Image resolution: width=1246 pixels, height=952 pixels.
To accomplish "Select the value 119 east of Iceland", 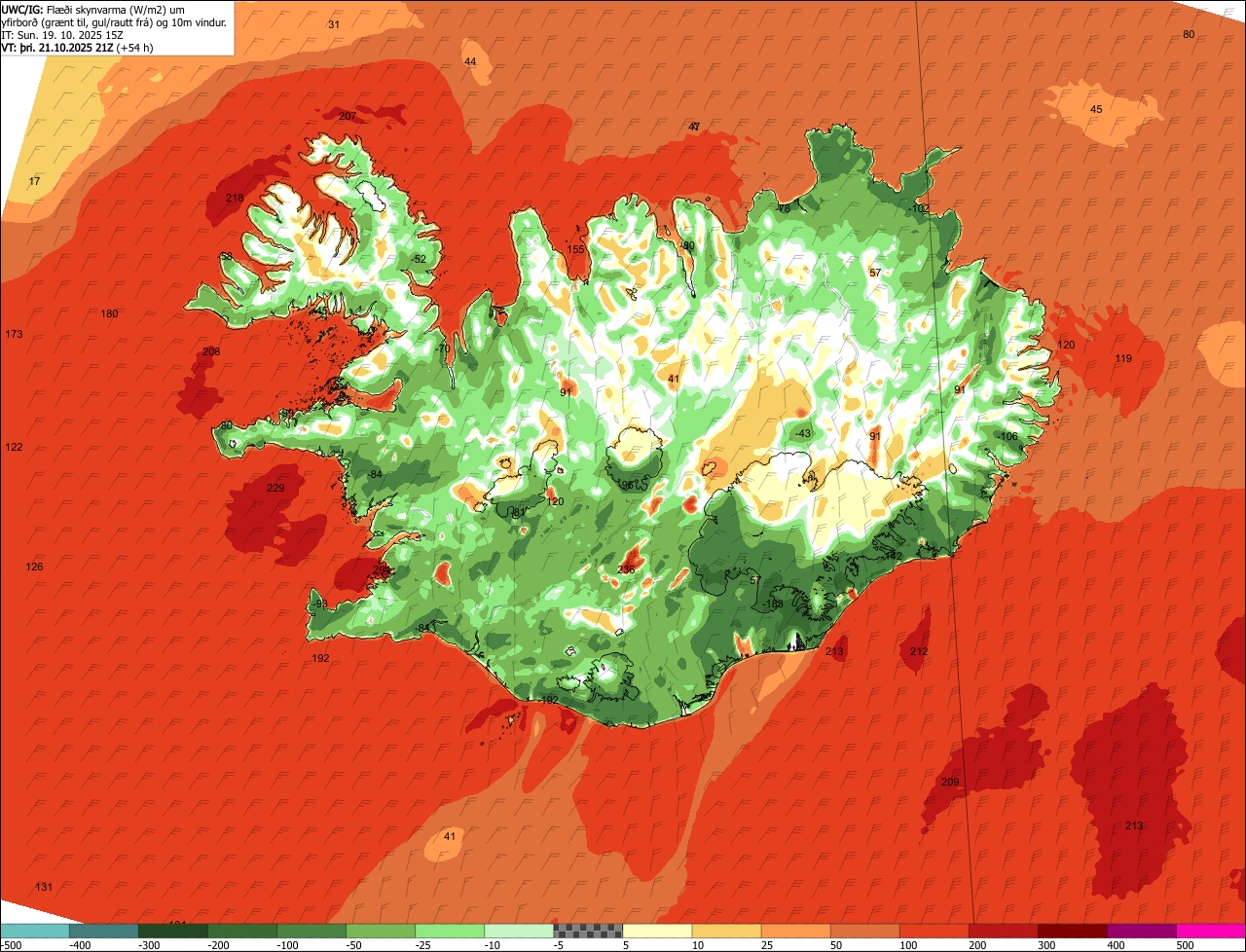I will tap(1123, 358).
